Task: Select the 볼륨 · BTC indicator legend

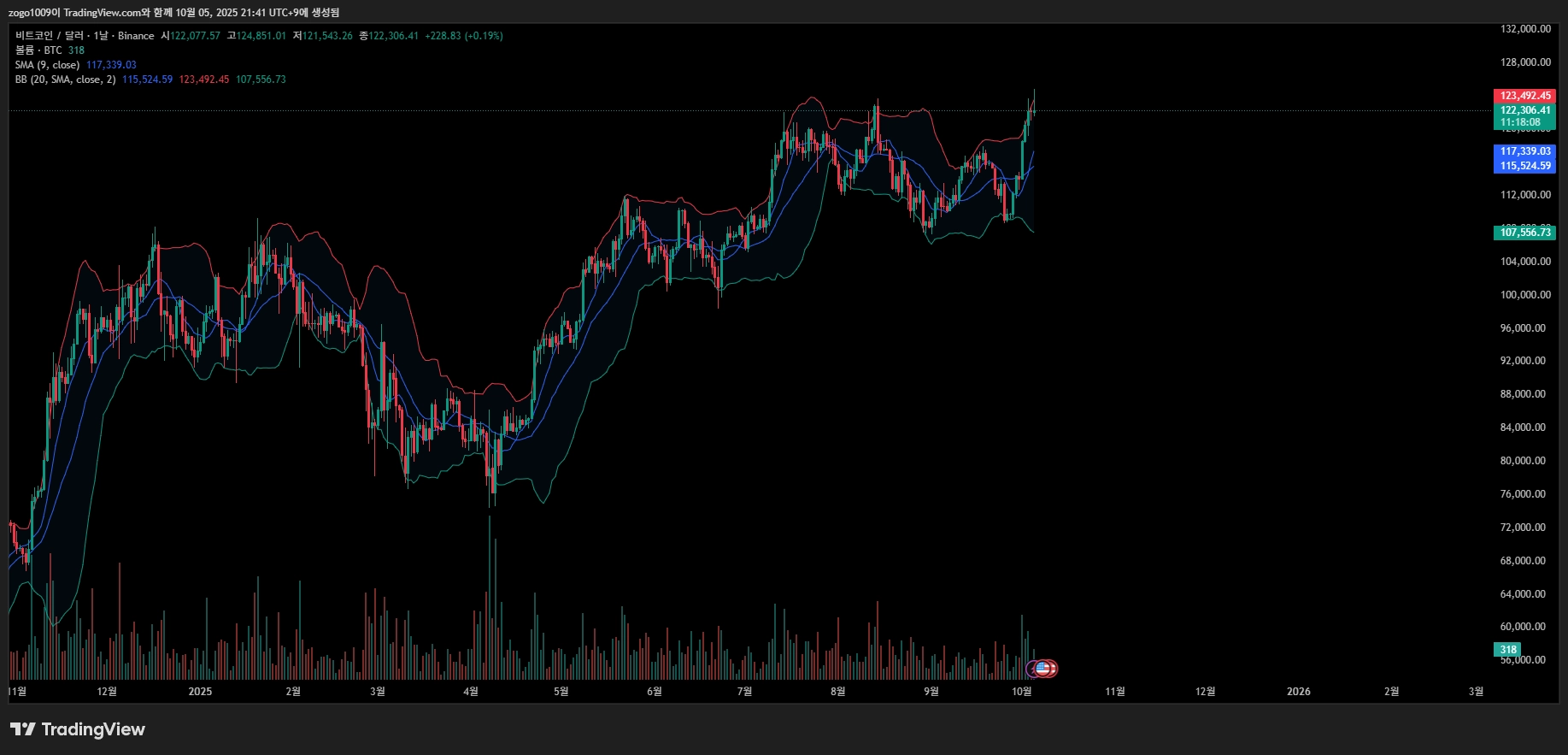Action: [x=38, y=50]
